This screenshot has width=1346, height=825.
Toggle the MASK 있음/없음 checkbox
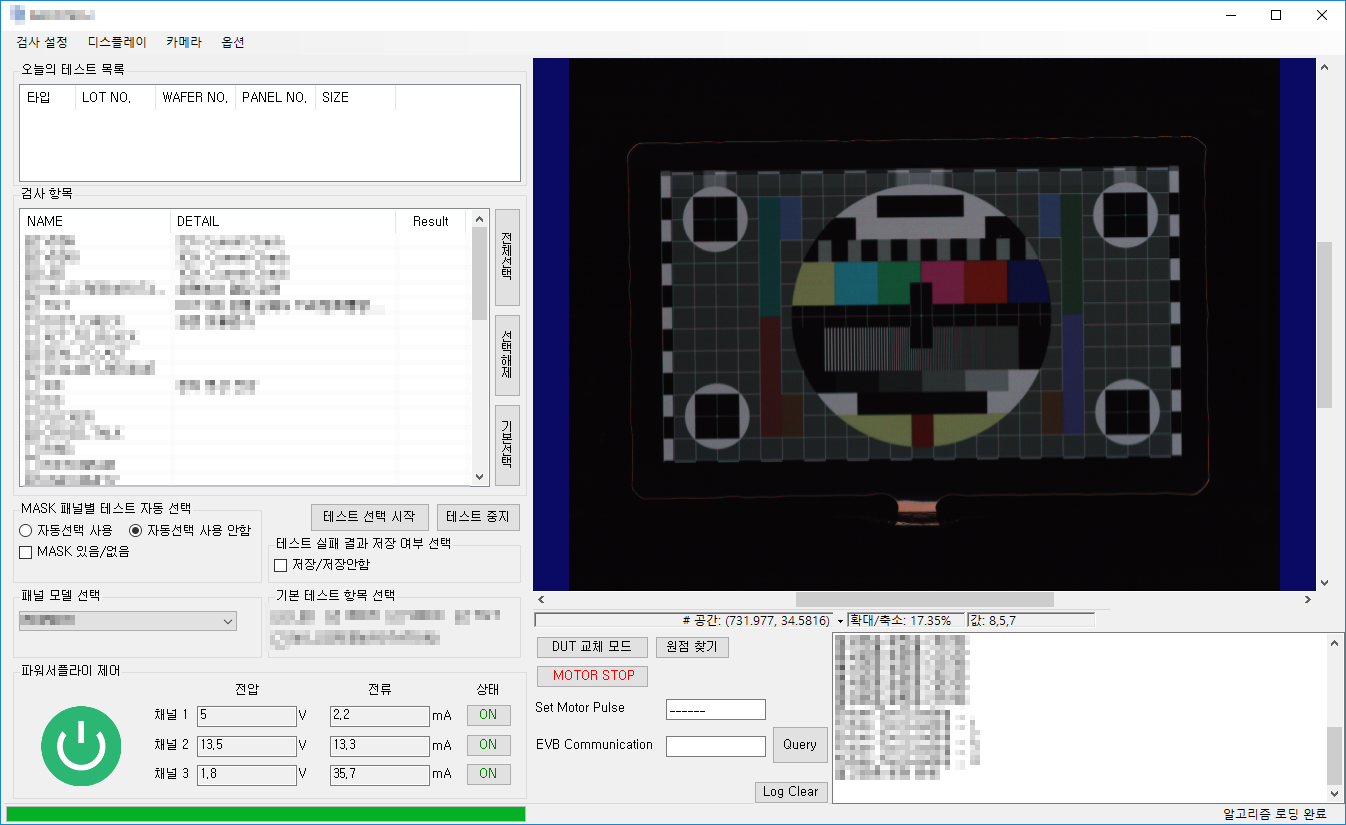pos(74,551)
